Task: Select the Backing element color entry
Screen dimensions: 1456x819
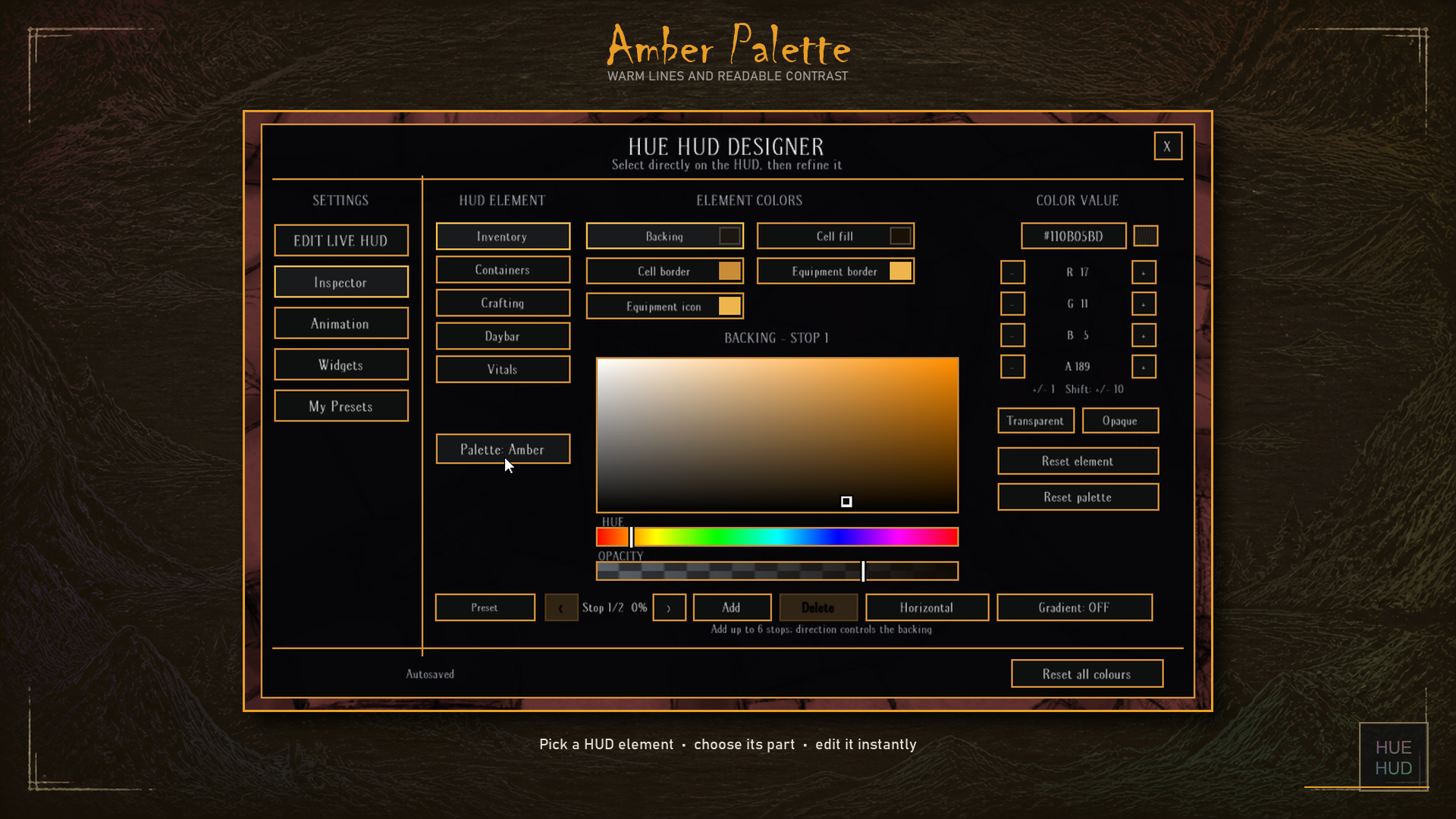Action: [664, 236]
